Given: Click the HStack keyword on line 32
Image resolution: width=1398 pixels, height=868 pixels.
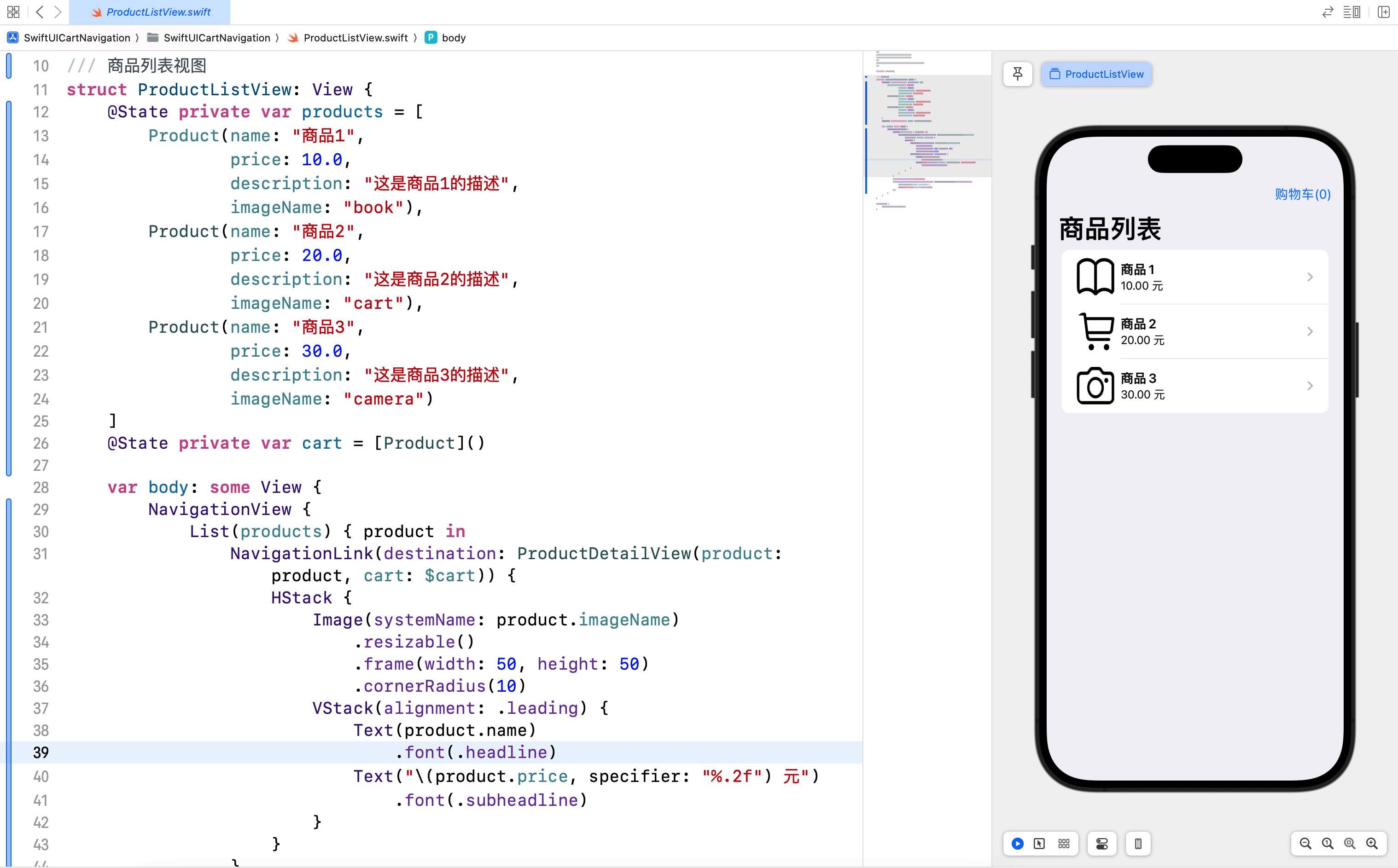Looking at the screenshot, I should pyautogui.click(x=302, y=598).
